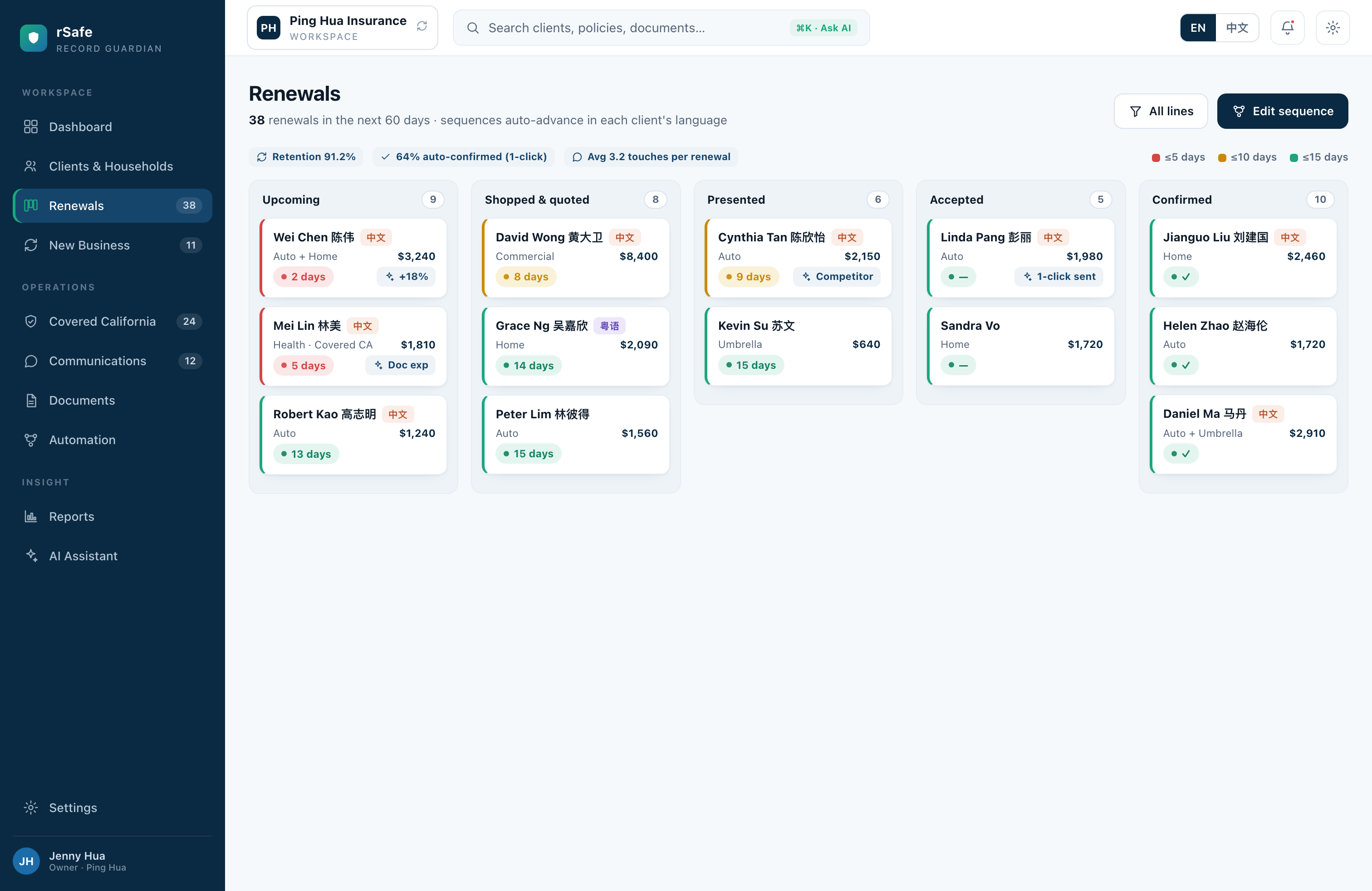Click the 64% auto-confirmed chip
1372x891 pixels.
464,157
